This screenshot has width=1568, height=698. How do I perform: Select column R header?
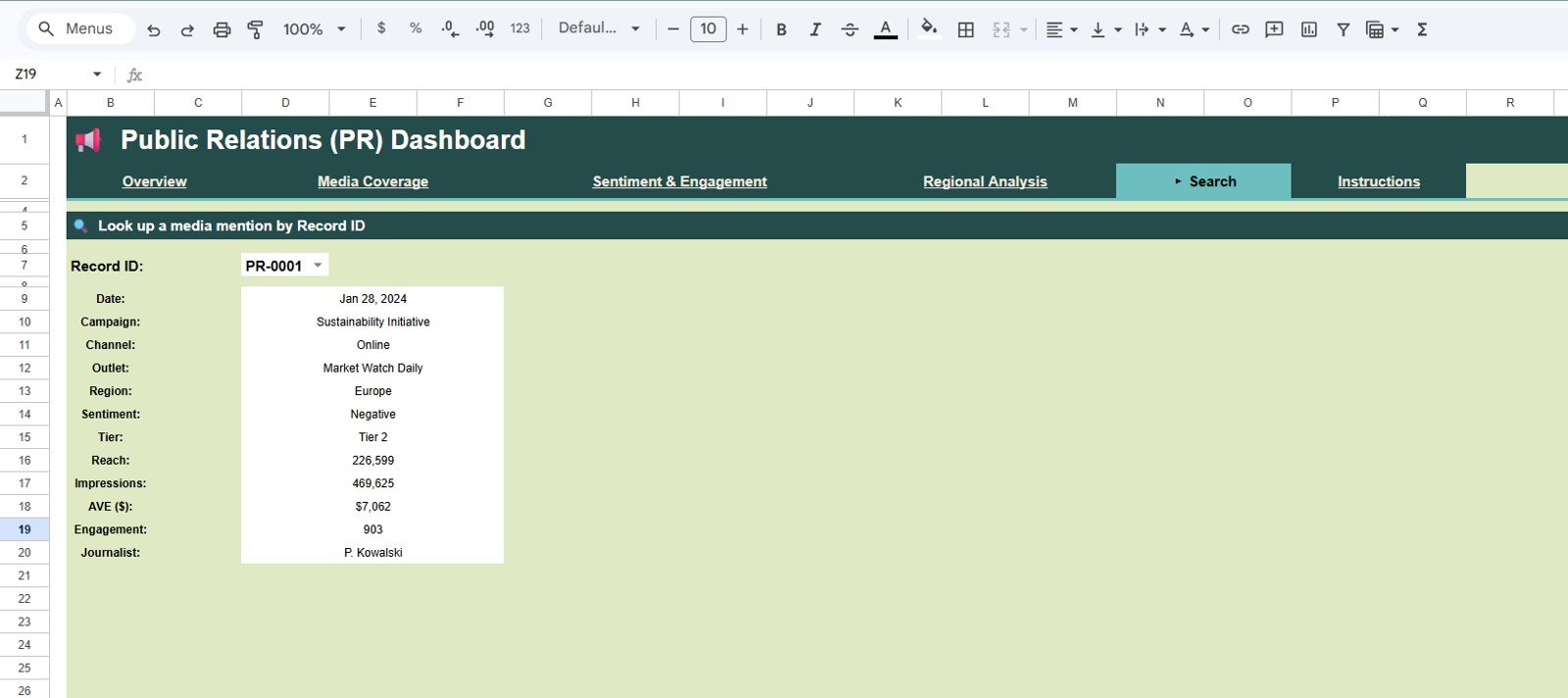(1510, 102)
